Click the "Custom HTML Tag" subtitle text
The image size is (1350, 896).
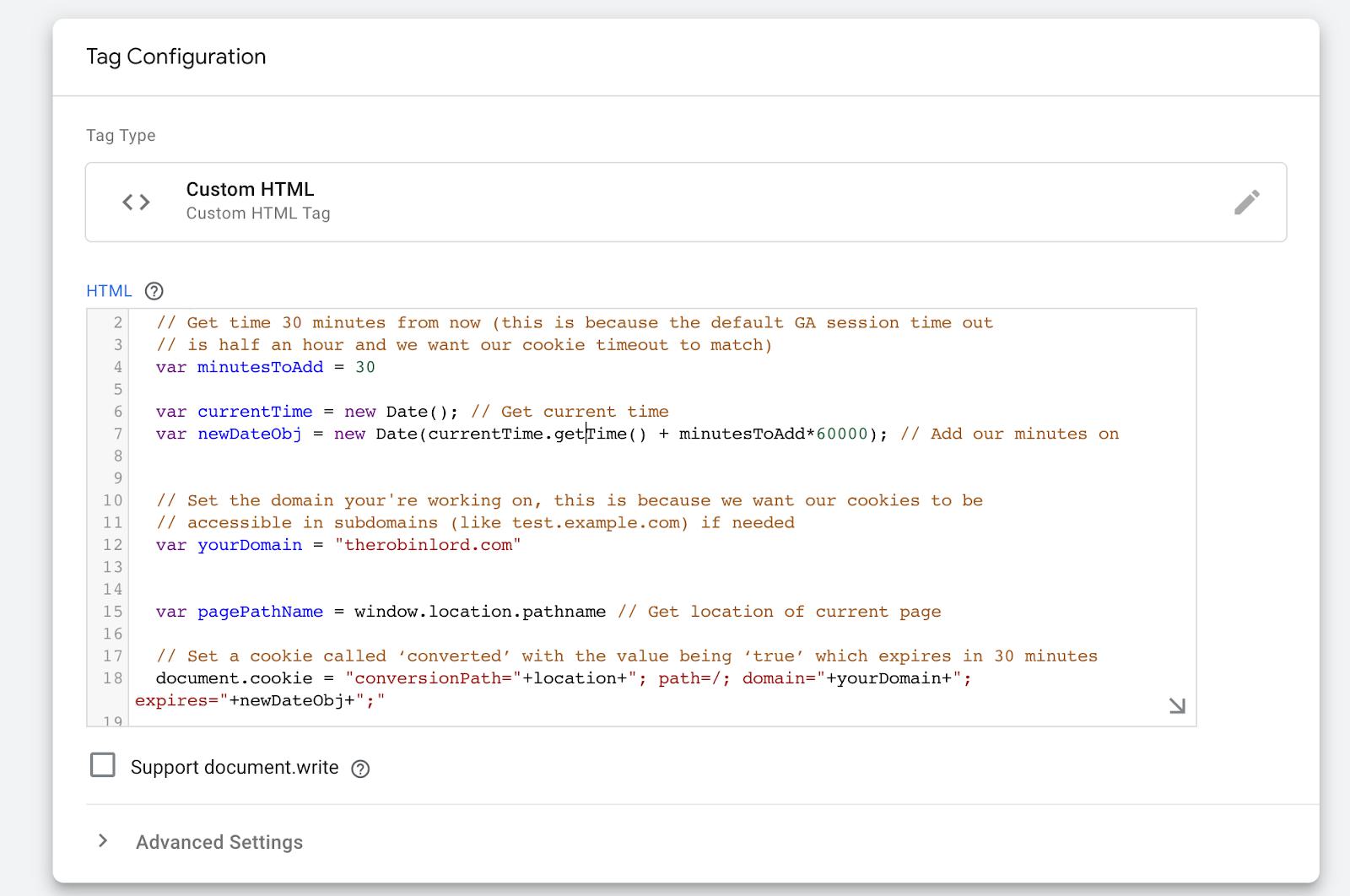pyautogui.click(x=257, y=213)
